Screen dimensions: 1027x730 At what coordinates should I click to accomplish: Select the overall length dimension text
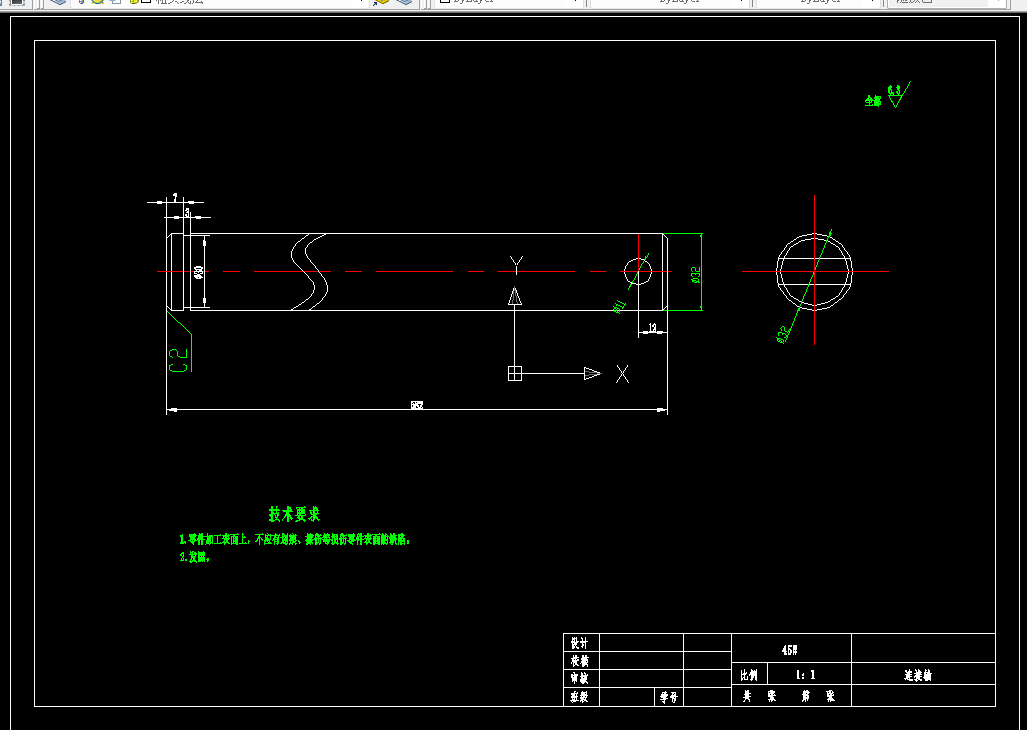click(417, 405)
